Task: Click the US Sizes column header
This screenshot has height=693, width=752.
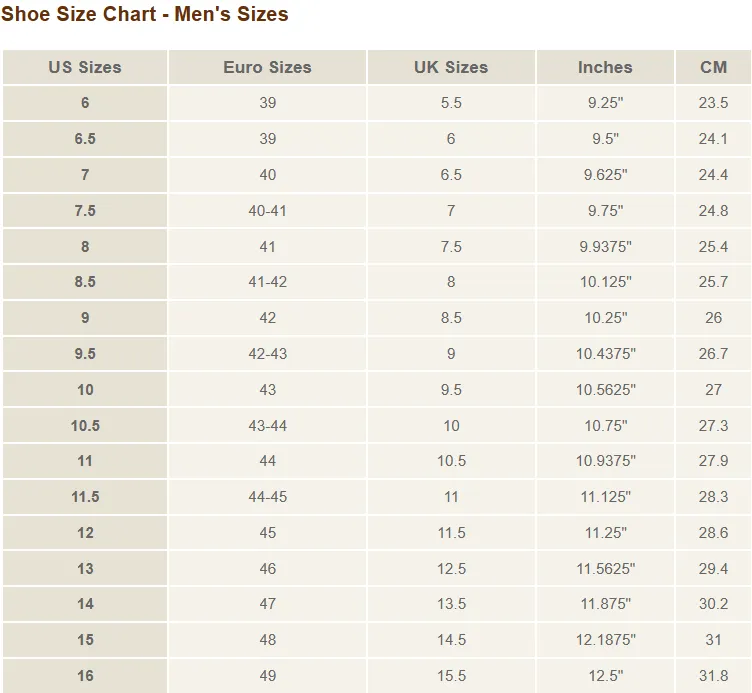Action: point(85,67)
